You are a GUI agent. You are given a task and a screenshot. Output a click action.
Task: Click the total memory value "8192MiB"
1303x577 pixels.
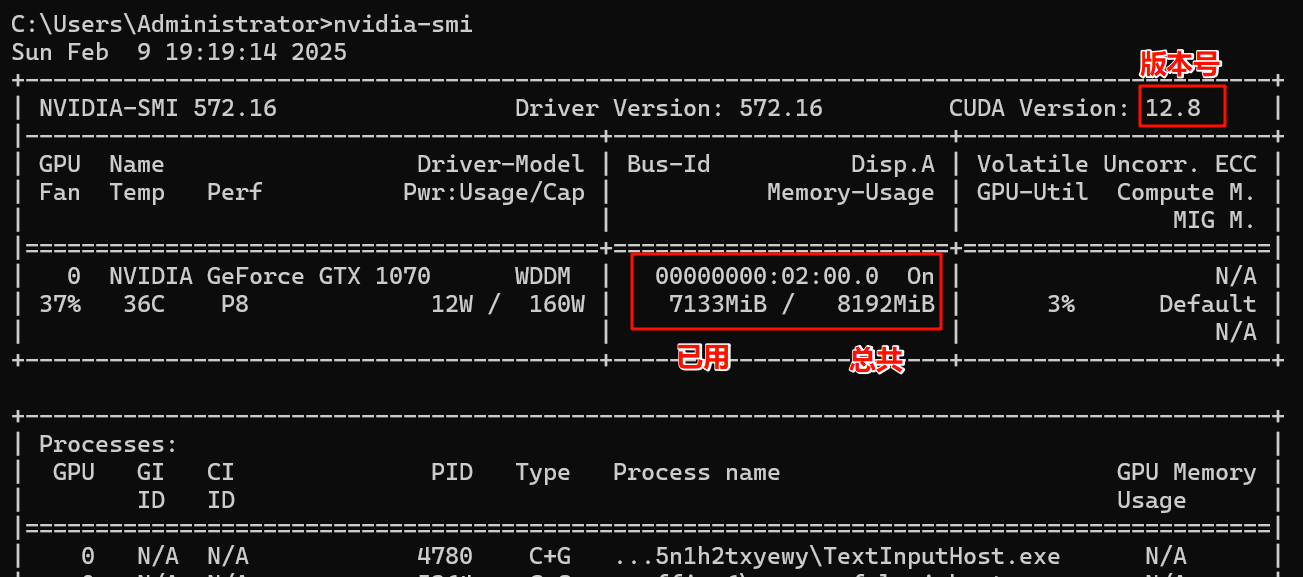pos(885,304)
